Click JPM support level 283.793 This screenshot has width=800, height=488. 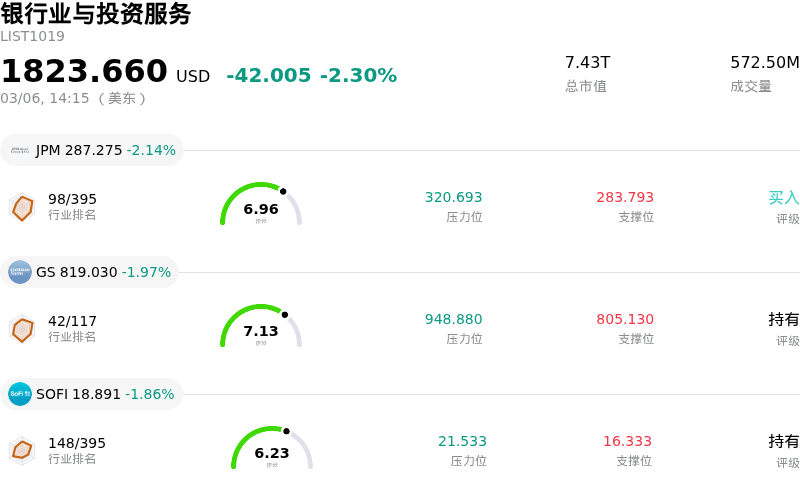625,198
